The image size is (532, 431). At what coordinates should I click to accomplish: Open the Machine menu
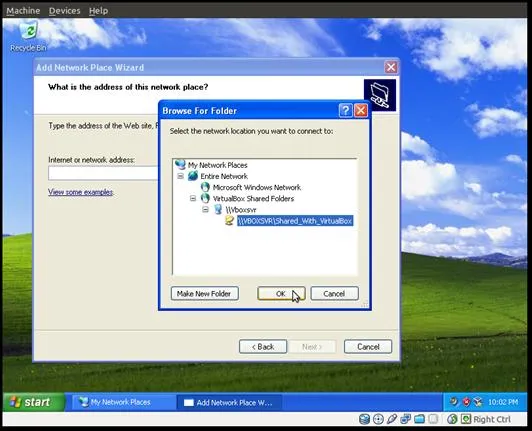point(23,11)
